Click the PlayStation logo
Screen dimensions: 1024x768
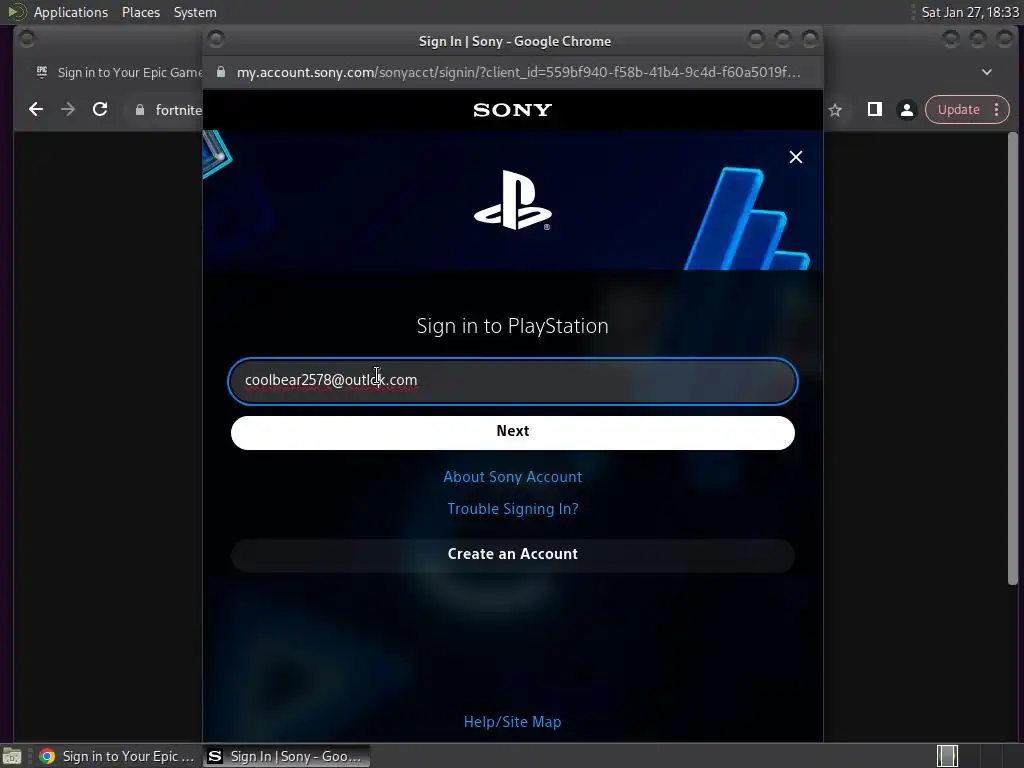pyautogui.click(x=513, y=200)
